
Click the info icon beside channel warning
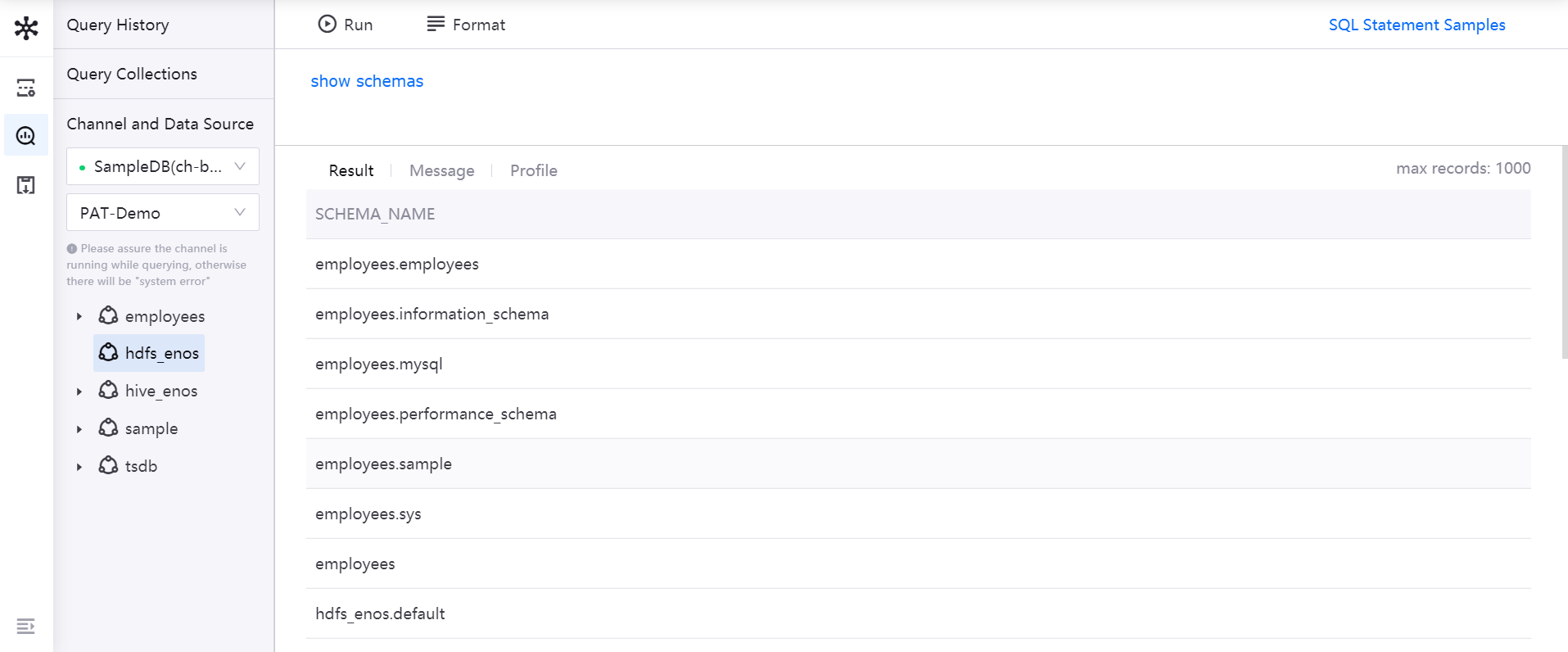[72, 248]
